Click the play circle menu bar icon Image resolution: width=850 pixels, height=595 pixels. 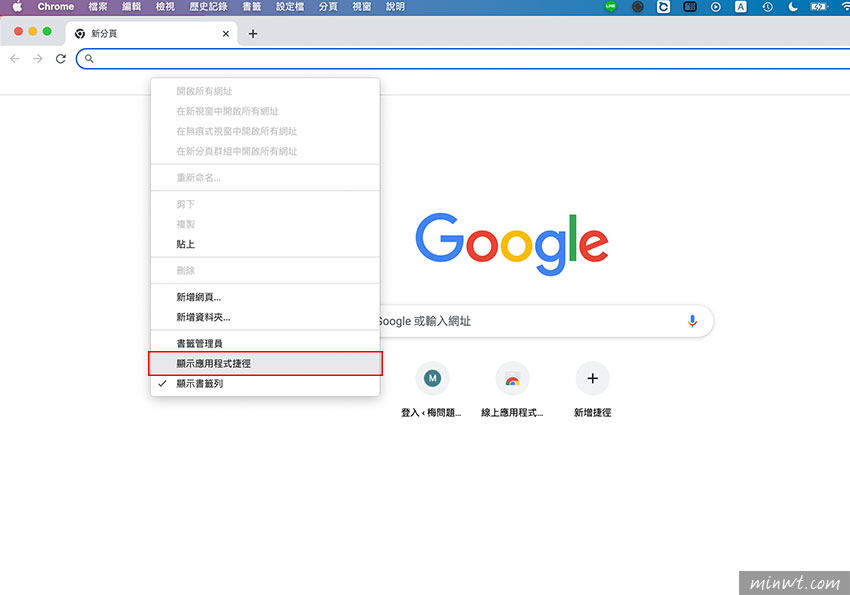(716, 7)
